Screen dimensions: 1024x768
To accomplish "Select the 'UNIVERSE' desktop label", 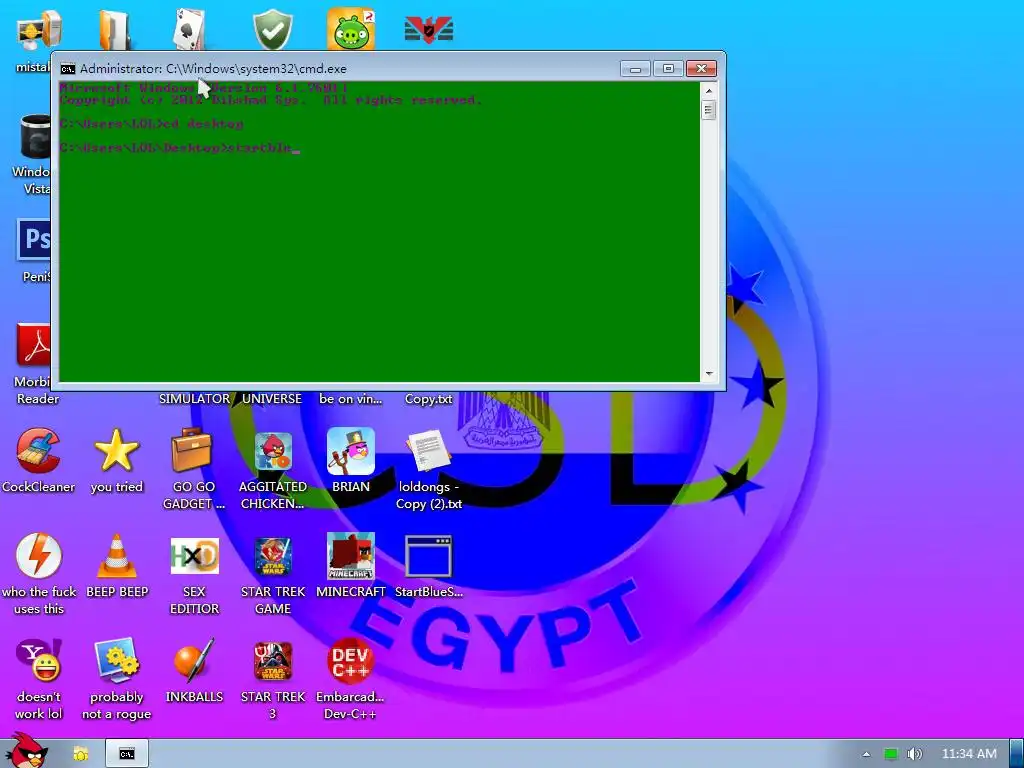I will tap(272, 398).
